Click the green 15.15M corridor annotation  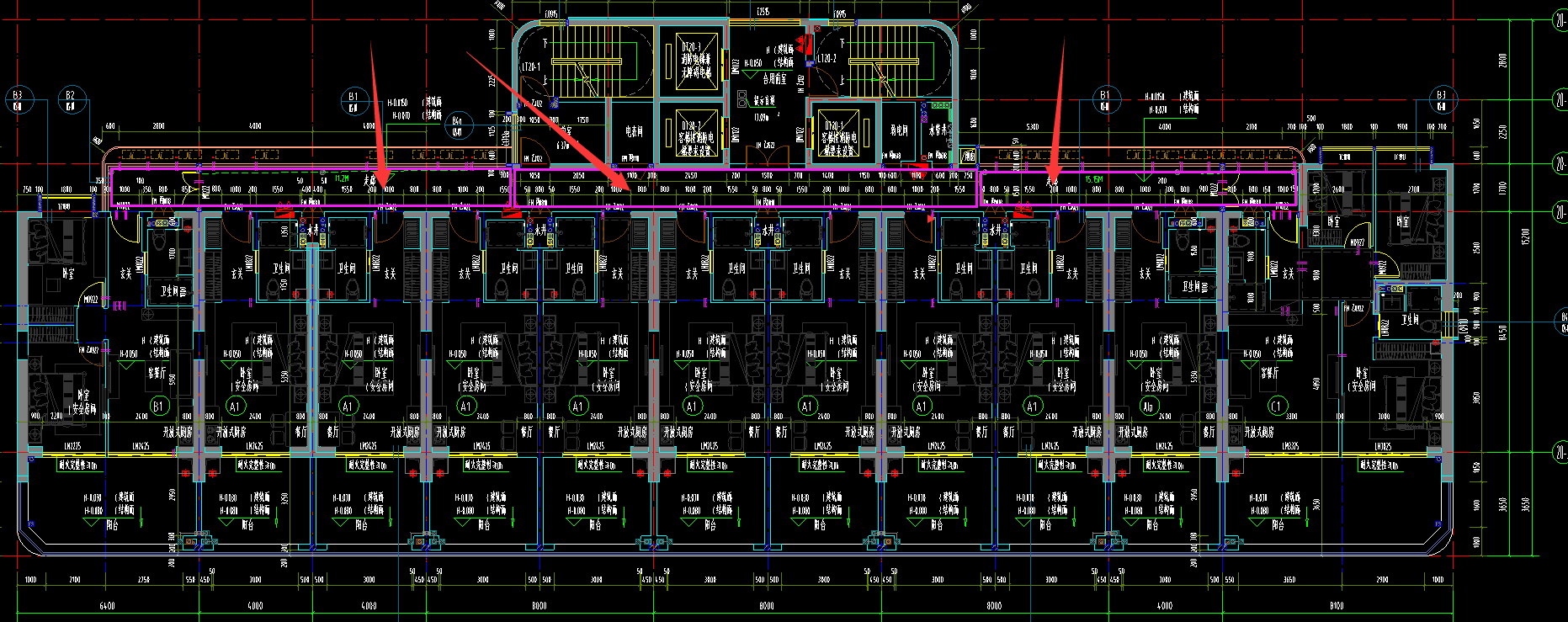point(1094,179)
